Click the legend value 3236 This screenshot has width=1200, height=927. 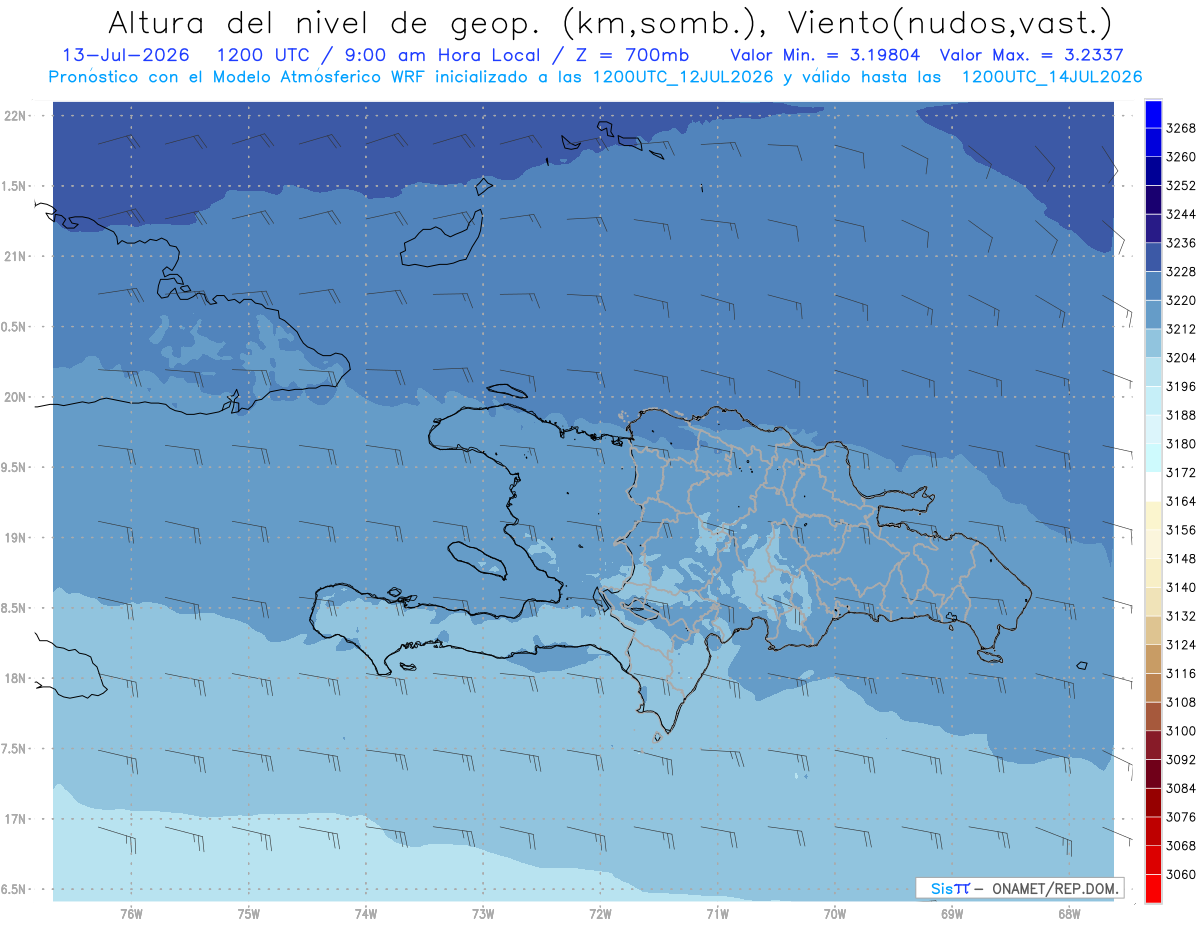pos(1180,243)
